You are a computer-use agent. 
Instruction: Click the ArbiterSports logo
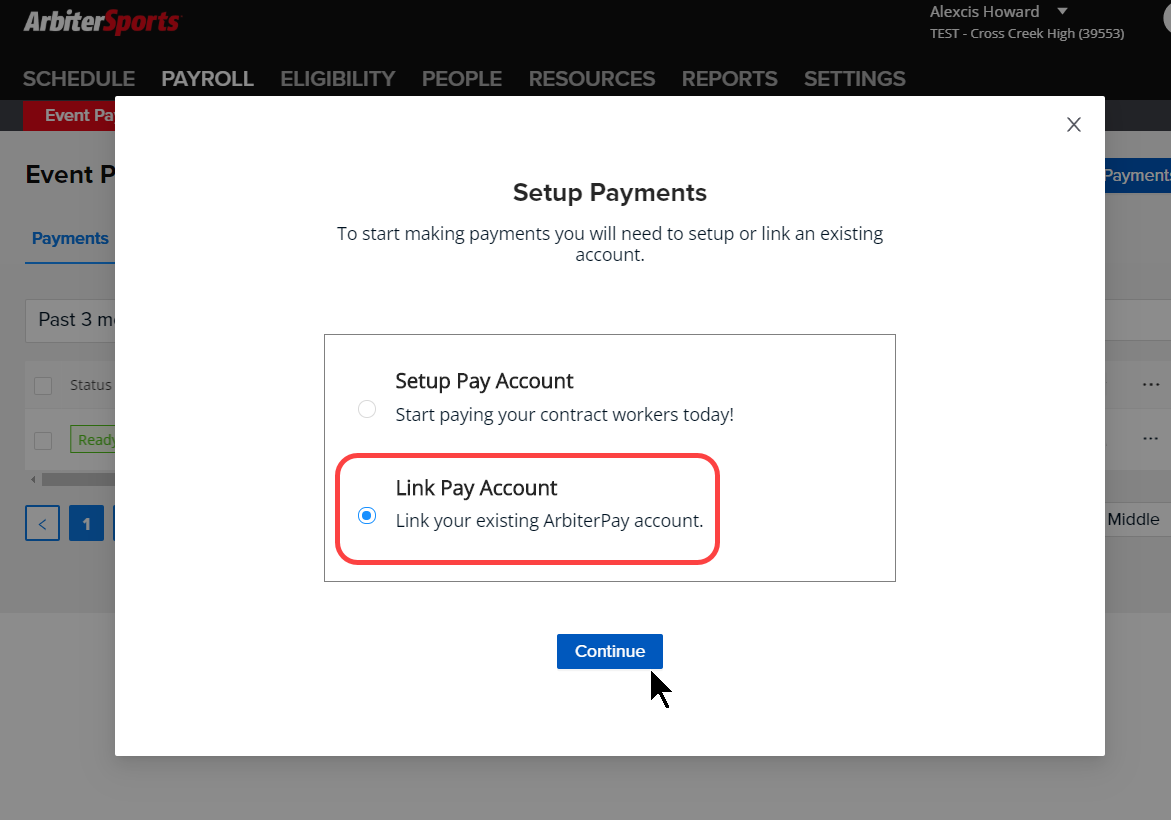(102, 22)
